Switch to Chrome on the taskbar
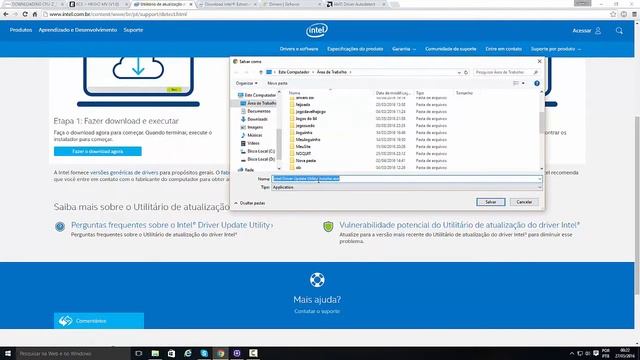Screen dimensions: 640x360 (220, 353)
